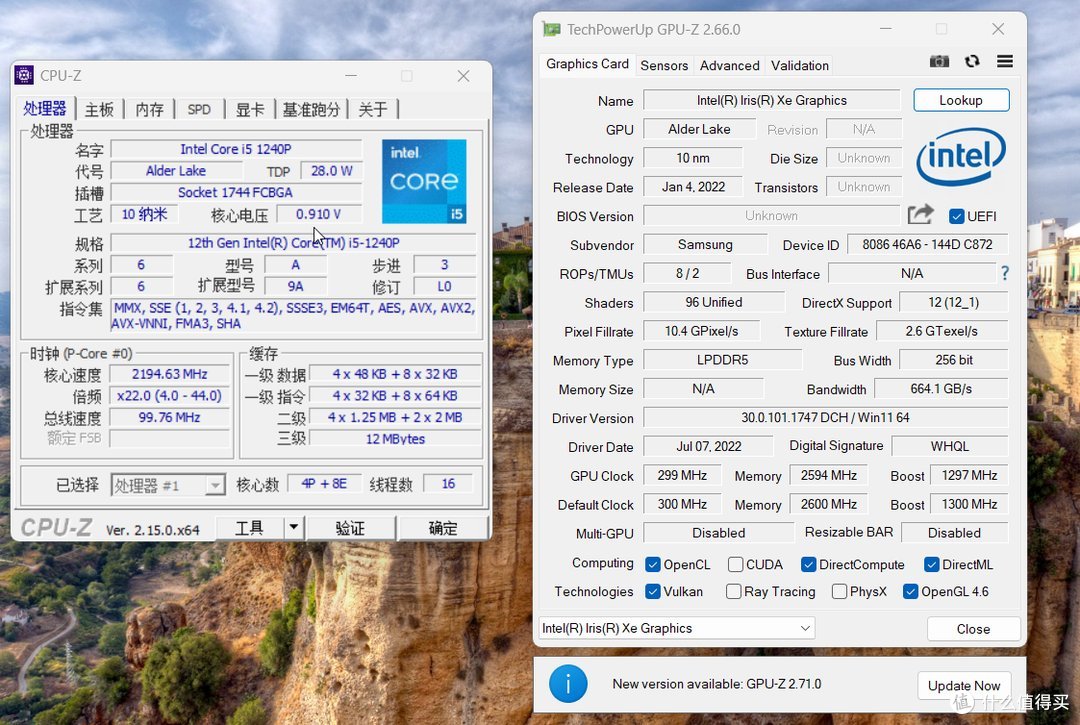Click the Update Now button
The width and height of the screenshot is (1080, 725).
(x=964, y=685)
